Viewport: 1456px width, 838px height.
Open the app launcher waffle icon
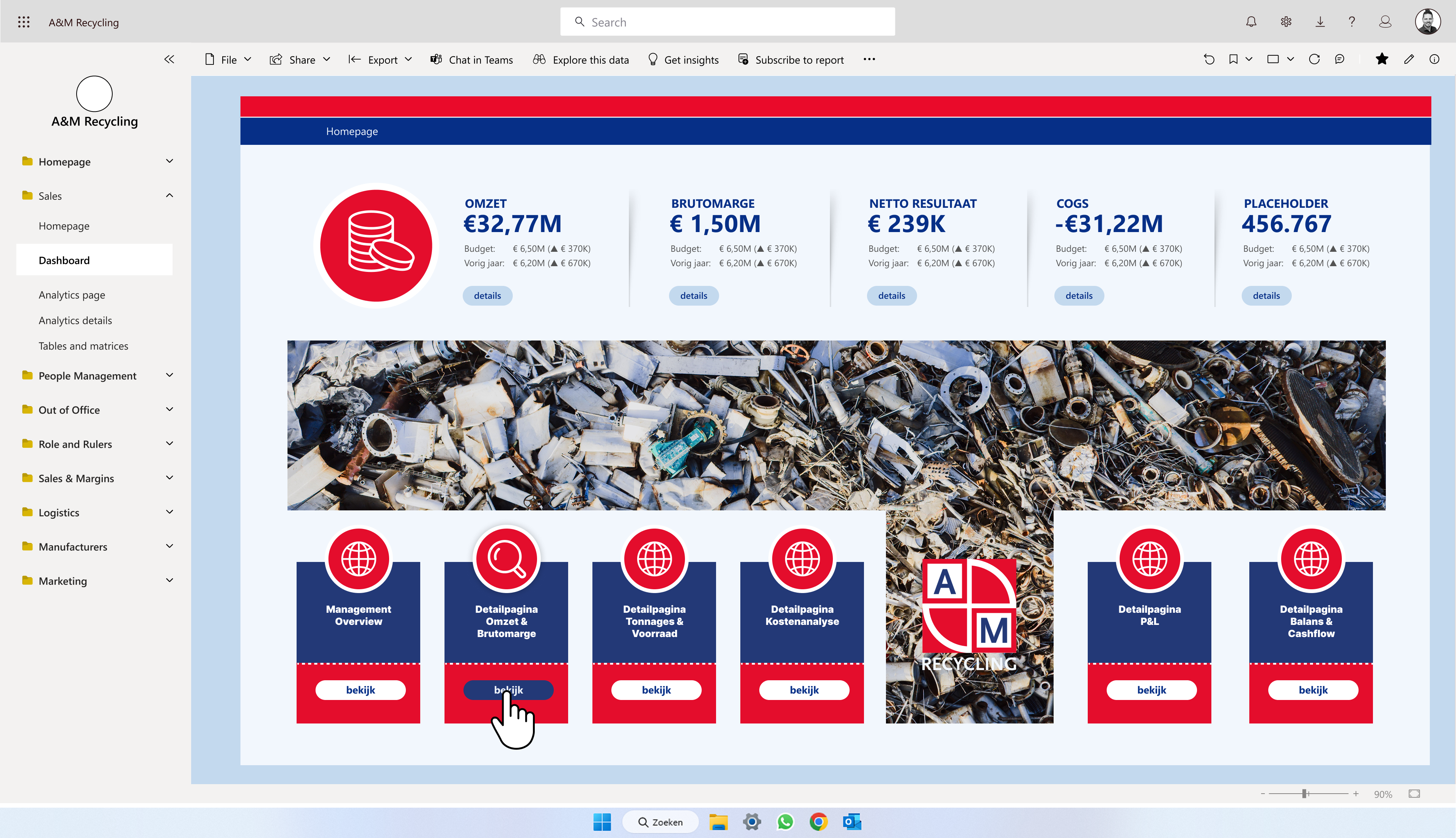pyautogui.click(x=24, y=22)
